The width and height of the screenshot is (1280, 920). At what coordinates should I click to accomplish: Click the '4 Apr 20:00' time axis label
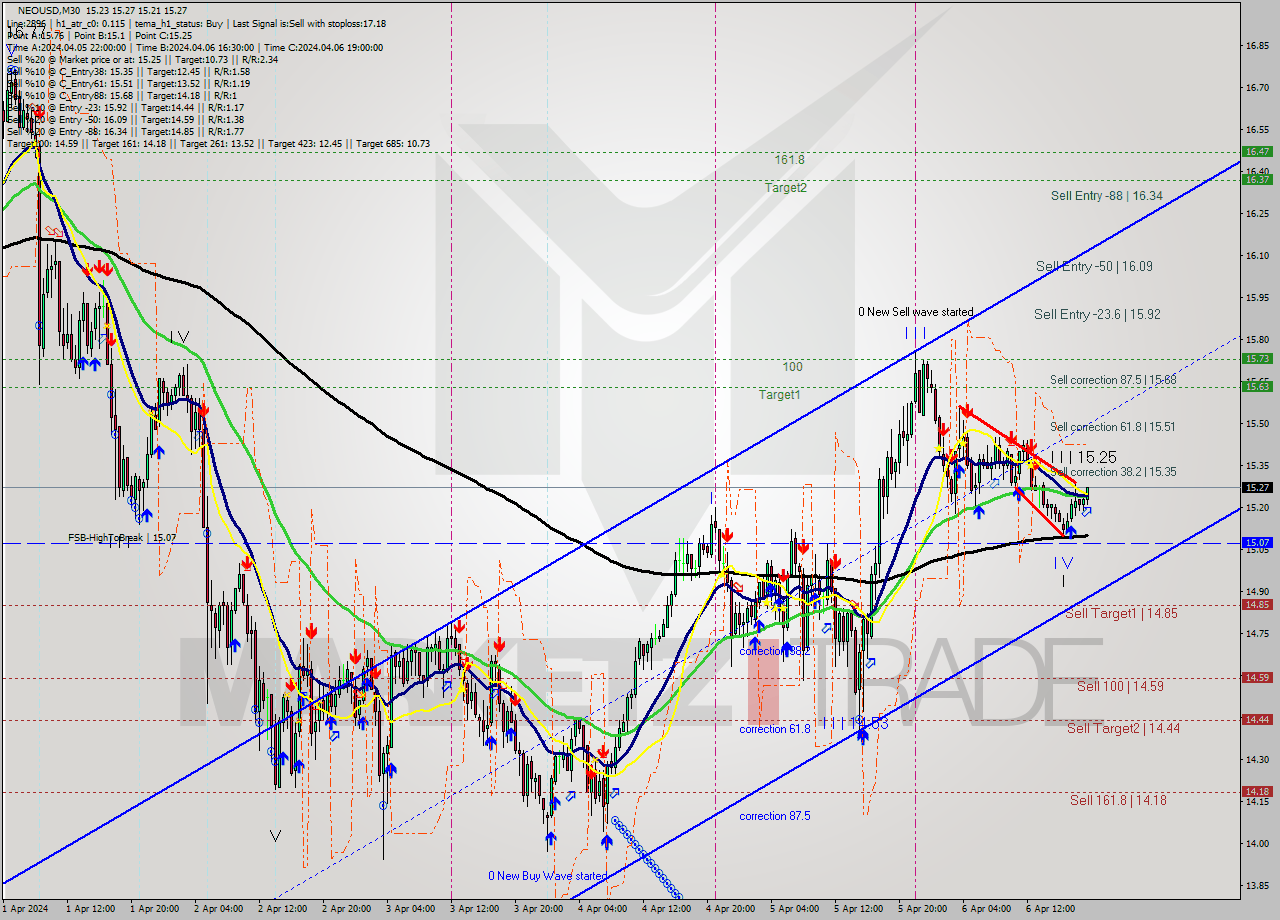[x=731, y=909]
